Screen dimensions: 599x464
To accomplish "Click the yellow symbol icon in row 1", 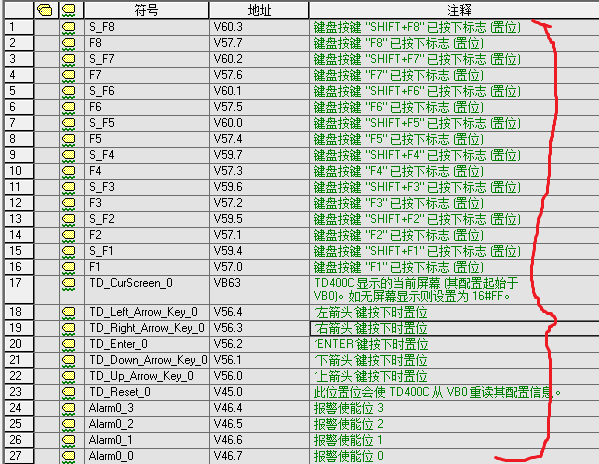I will pyautogui.click(x=69, y=27).
